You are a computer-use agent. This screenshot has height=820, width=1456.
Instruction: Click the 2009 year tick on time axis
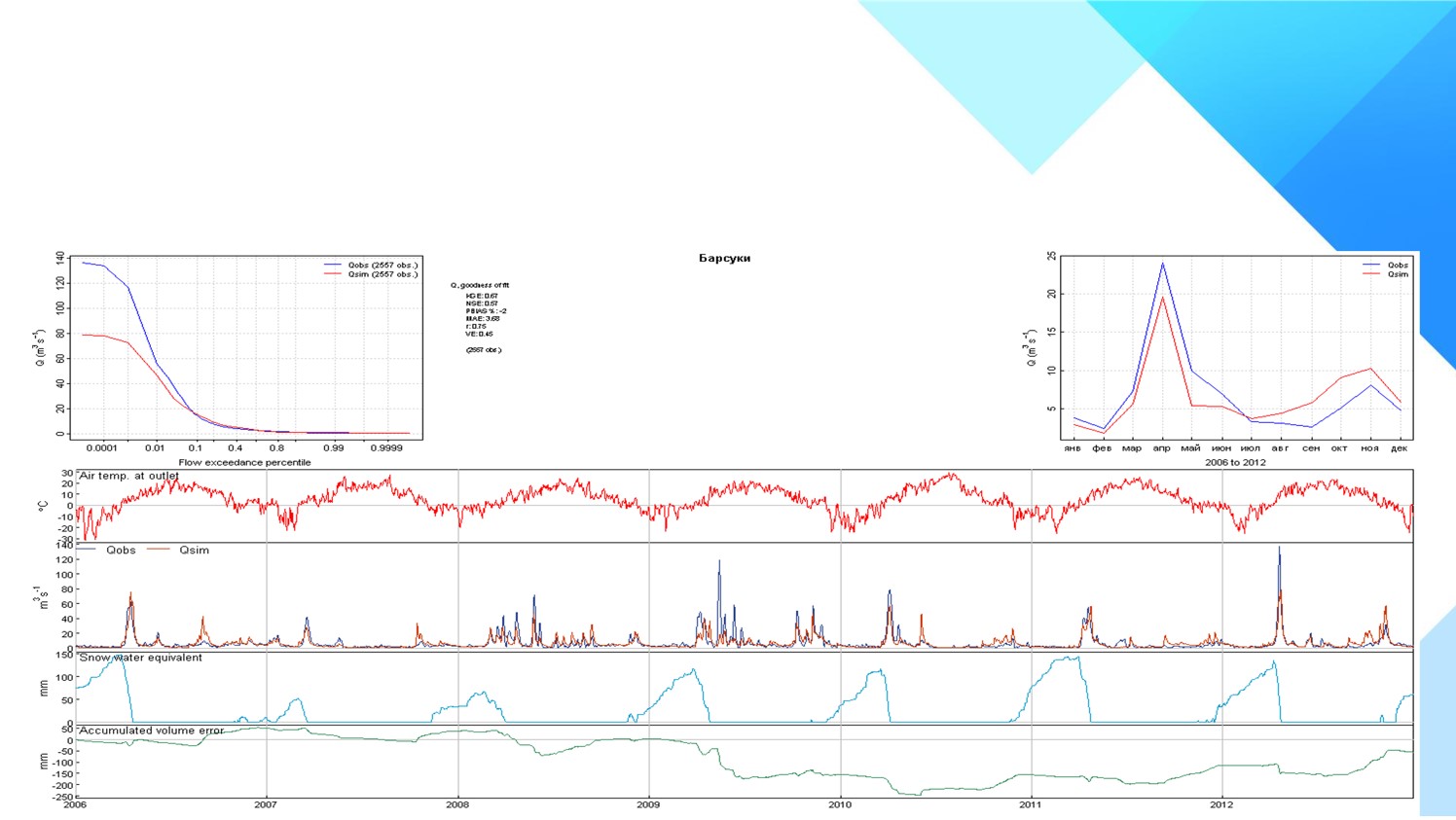pos(648,804)
